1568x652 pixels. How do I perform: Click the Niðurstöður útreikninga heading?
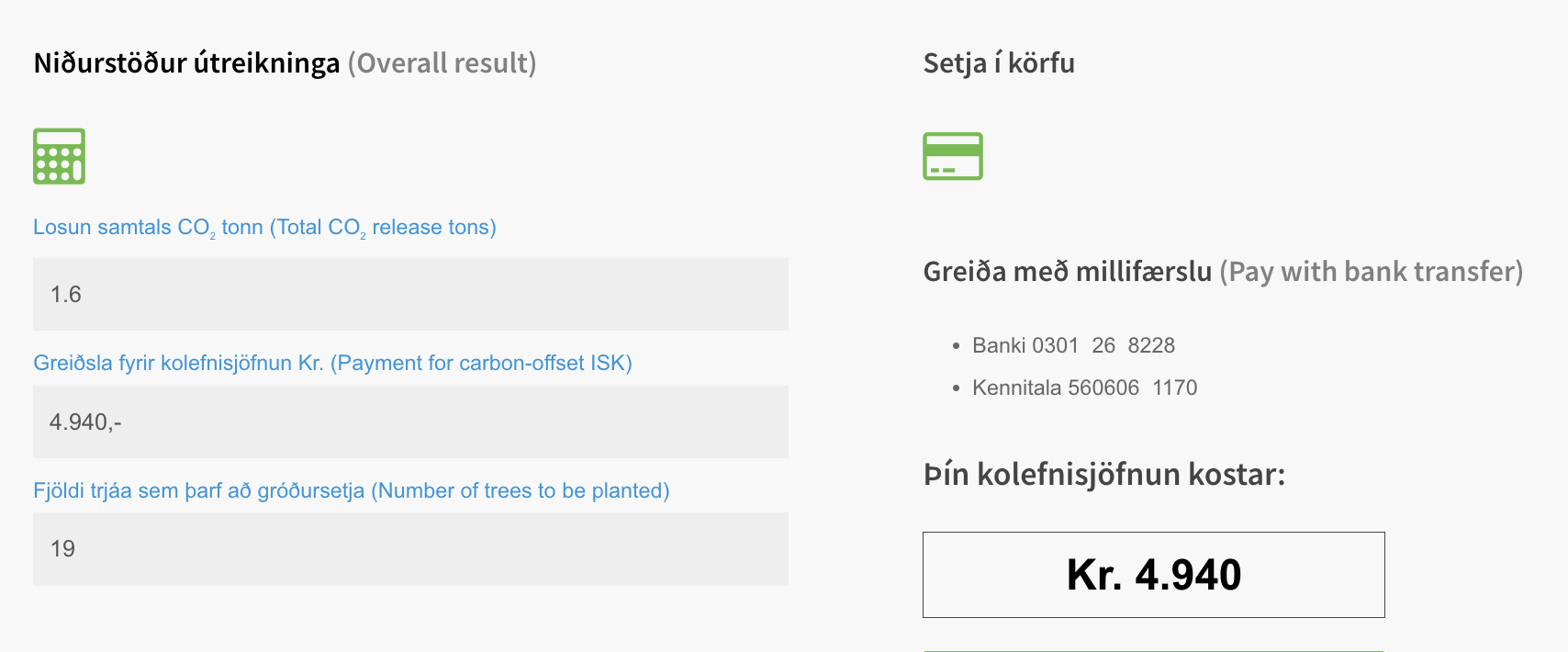tap(186, 63)
